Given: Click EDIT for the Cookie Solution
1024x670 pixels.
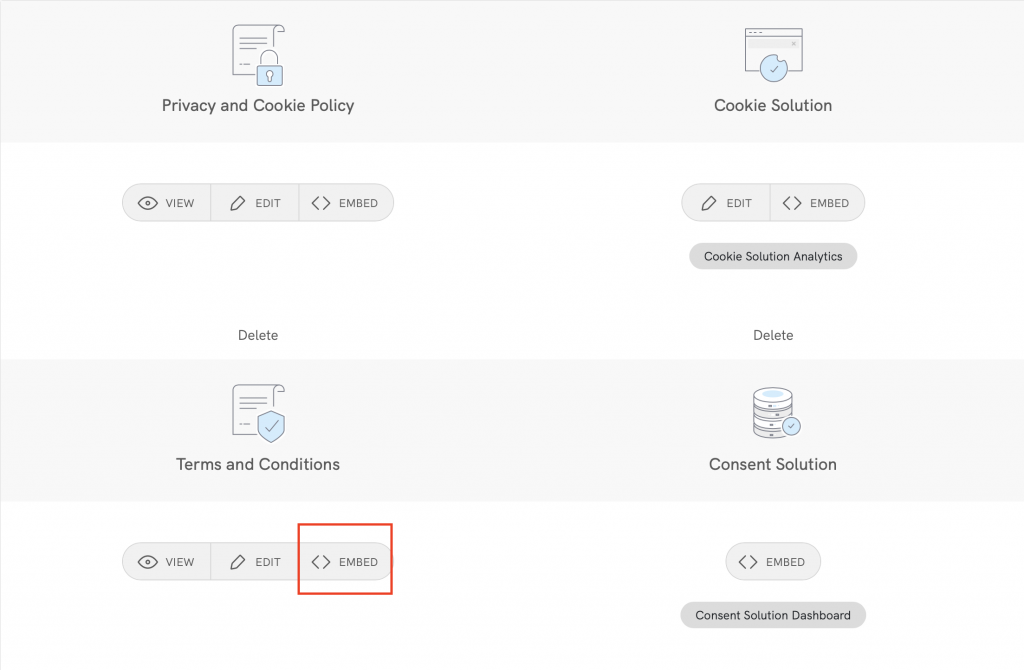Looking at the screenshot, I should (x=724, y=202).
